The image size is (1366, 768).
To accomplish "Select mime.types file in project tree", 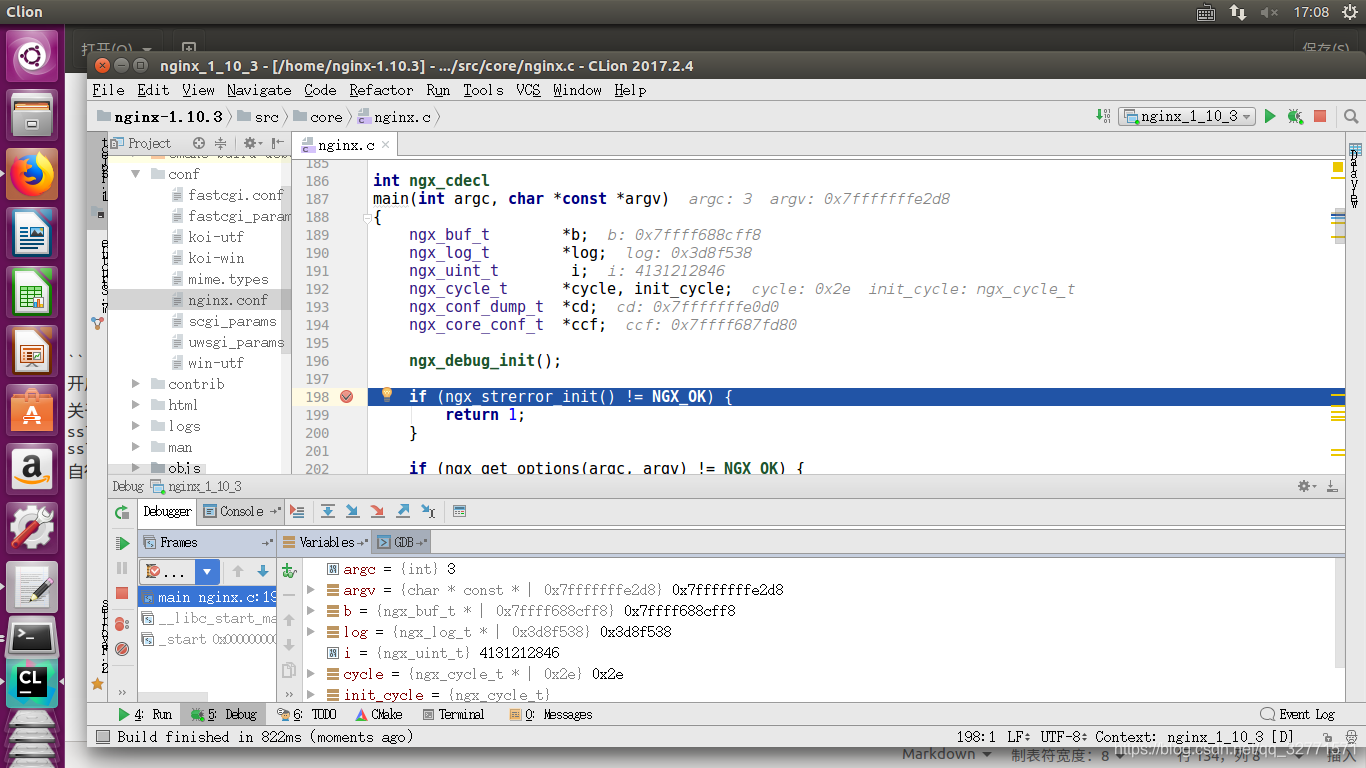I will point(227,279).
